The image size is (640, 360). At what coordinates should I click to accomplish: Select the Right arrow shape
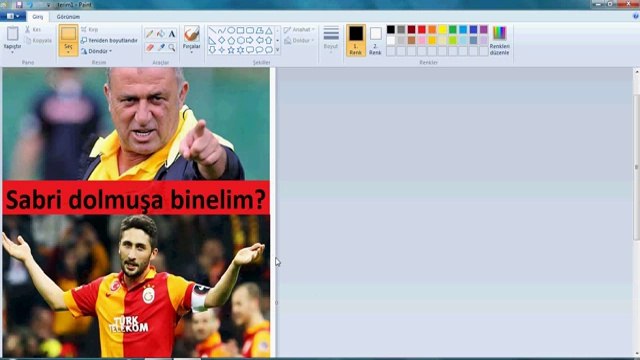pos(250,40)
